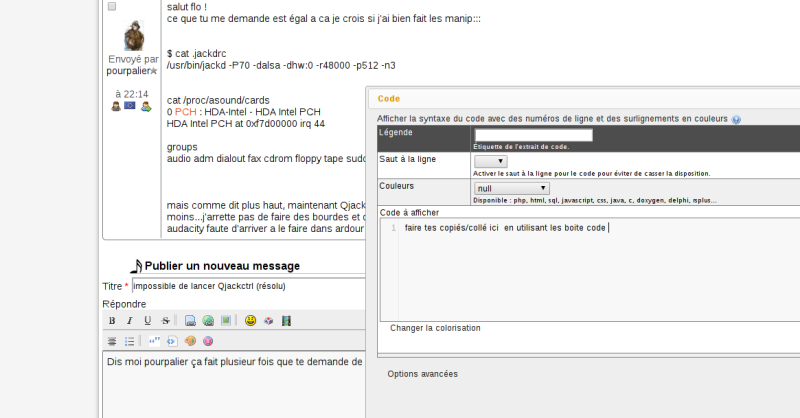Image resolution: width=800 pixels, height=418 pixels.
Task: Click the pourpalier username link
Action: (x=128, y=71)
